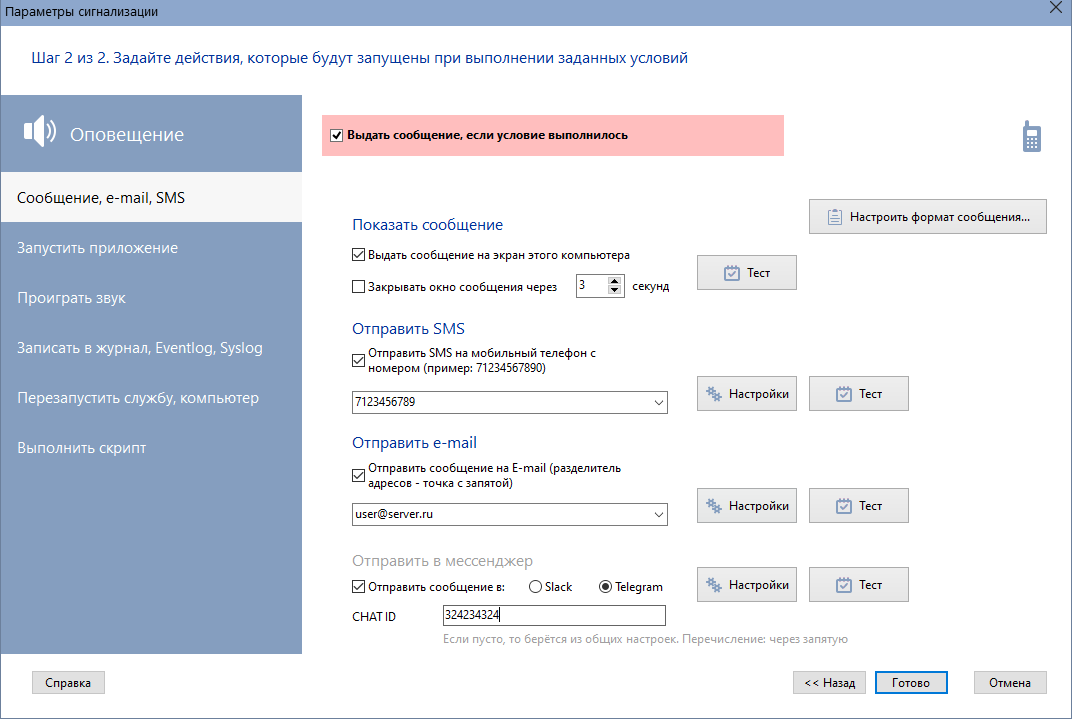Click the 'Показать сообщение' heading
This screenshot has height=719, width=1072.
pos(427,225)
